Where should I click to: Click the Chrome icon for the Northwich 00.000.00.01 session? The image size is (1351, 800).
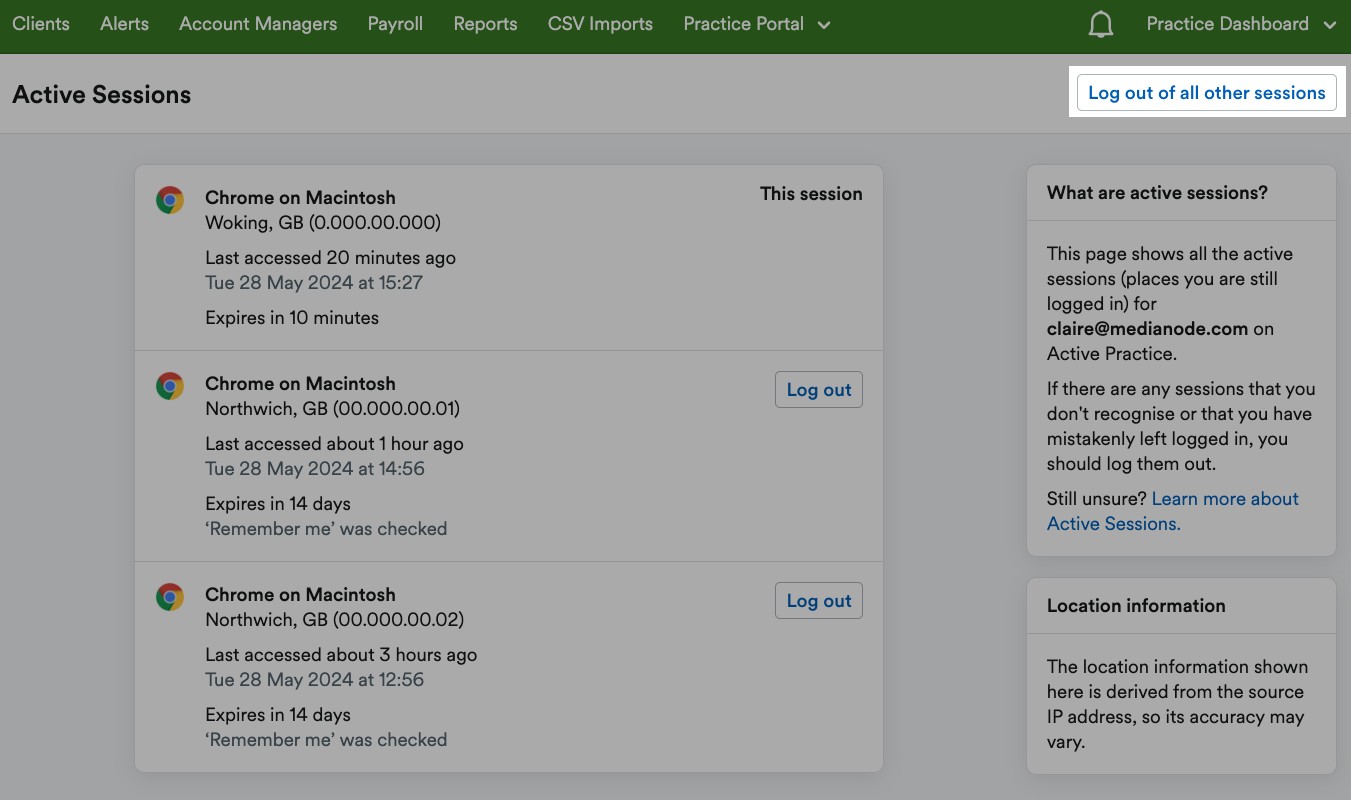pos(170,386)
